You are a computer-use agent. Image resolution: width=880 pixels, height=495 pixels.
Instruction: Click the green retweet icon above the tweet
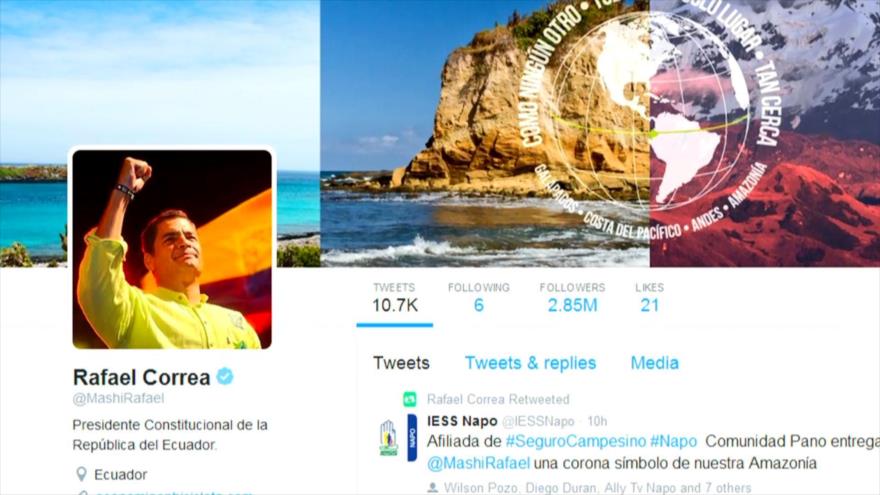coord(410,399)
